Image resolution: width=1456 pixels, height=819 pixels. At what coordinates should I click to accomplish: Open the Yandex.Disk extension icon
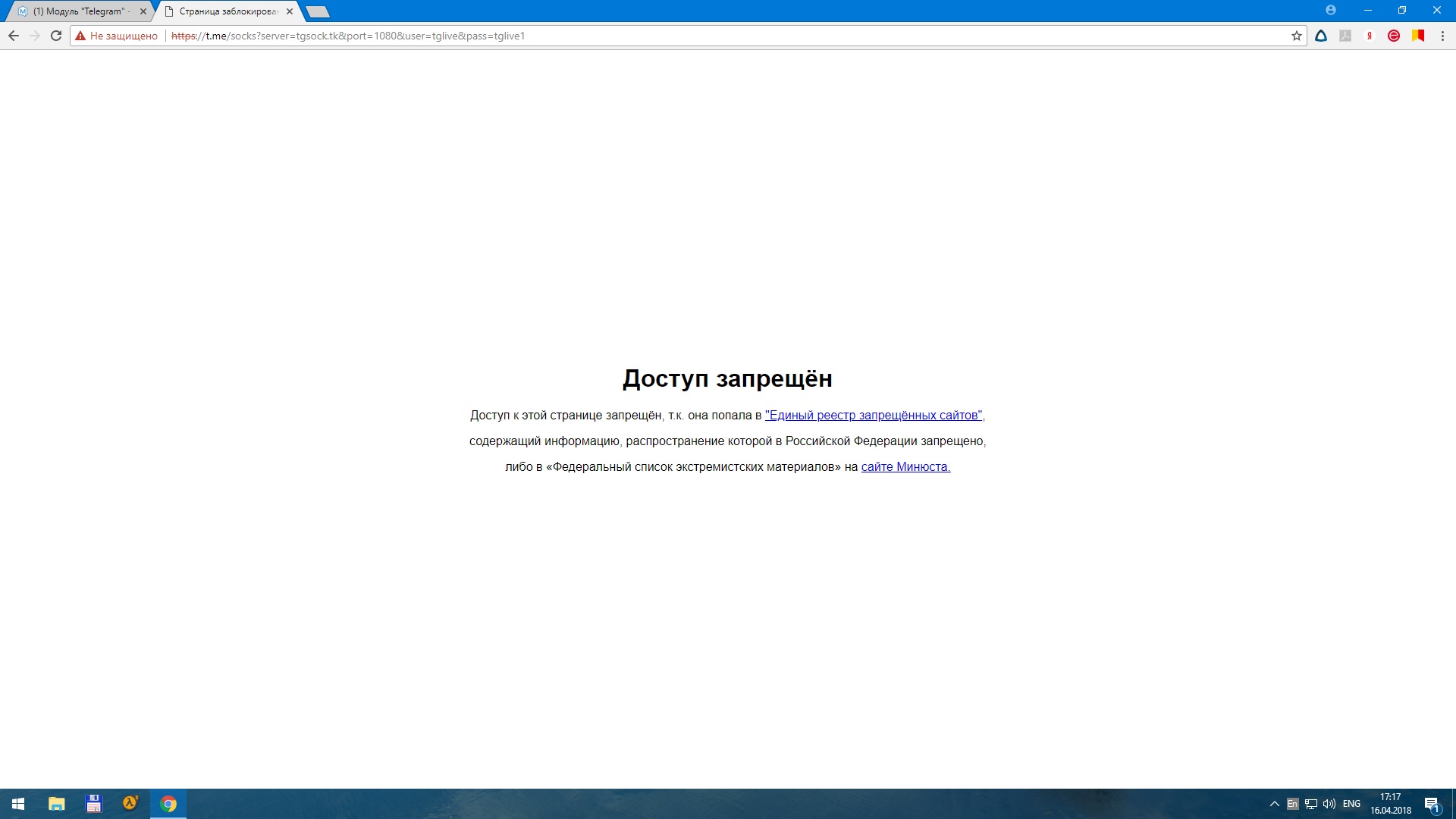coord(1320,35)
